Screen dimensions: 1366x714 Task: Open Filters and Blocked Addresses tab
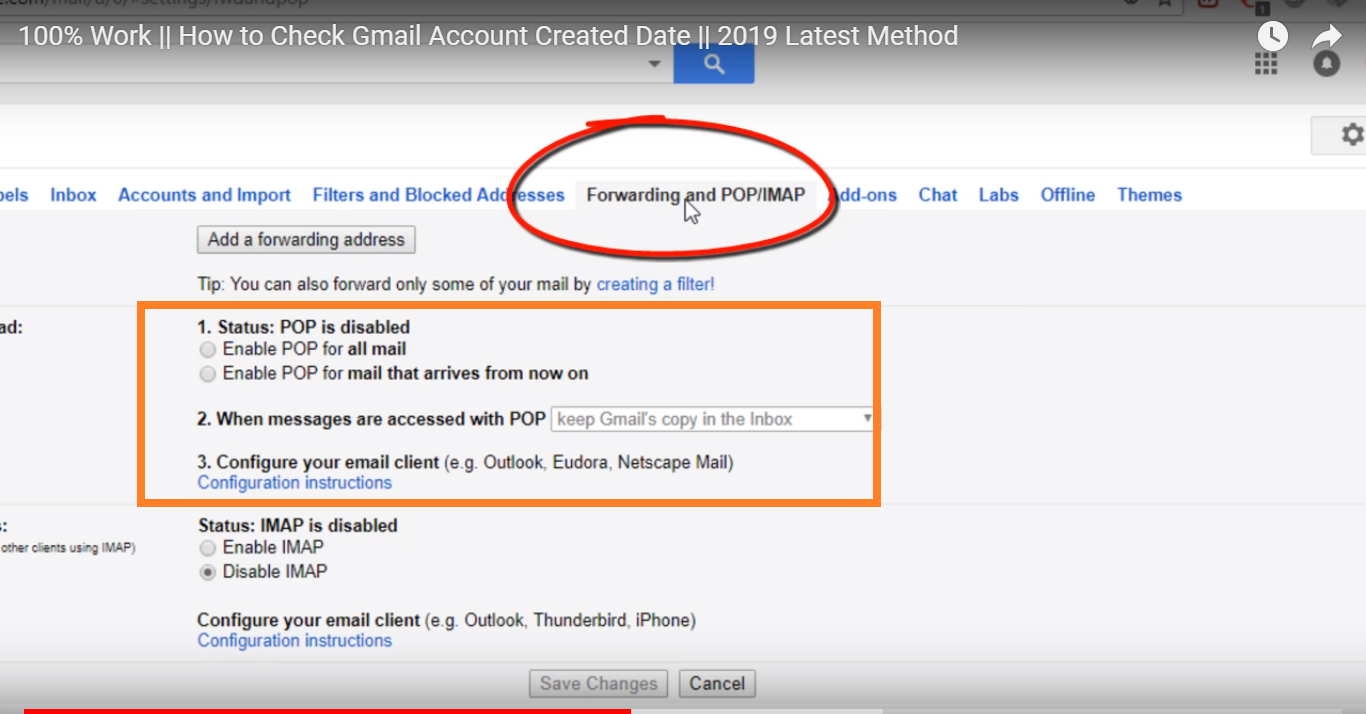pos(438,195)
